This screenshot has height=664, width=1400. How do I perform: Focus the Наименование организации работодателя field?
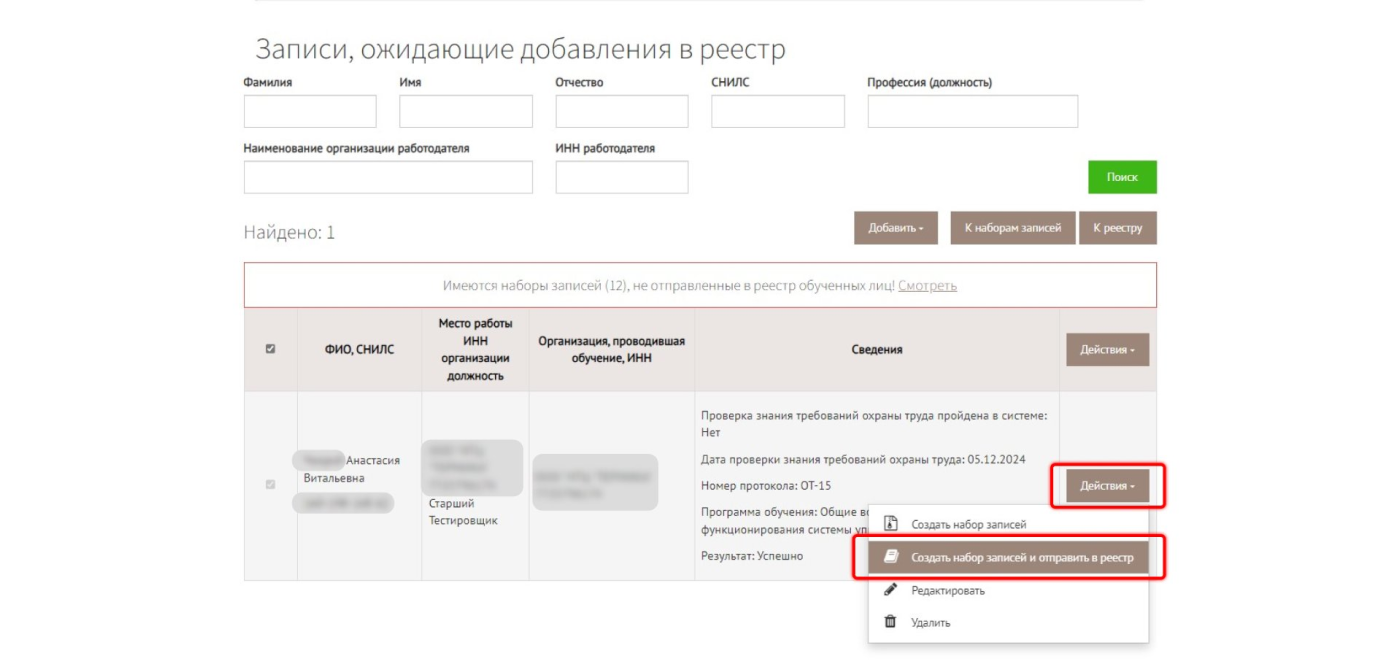(388, 177)
